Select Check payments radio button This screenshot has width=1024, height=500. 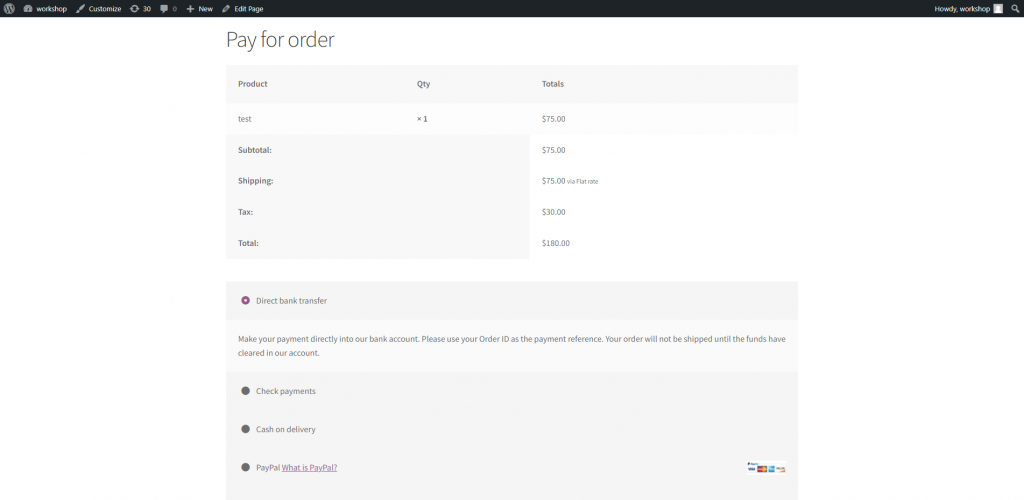pyautogui.click(x=246, y=390)
